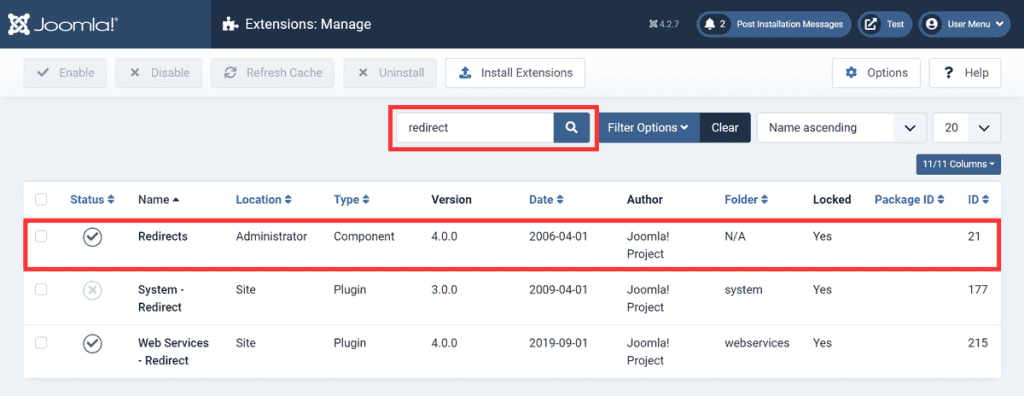Check the System - Redirect row checkbox

pyautogui.click(x=41, y=290)
